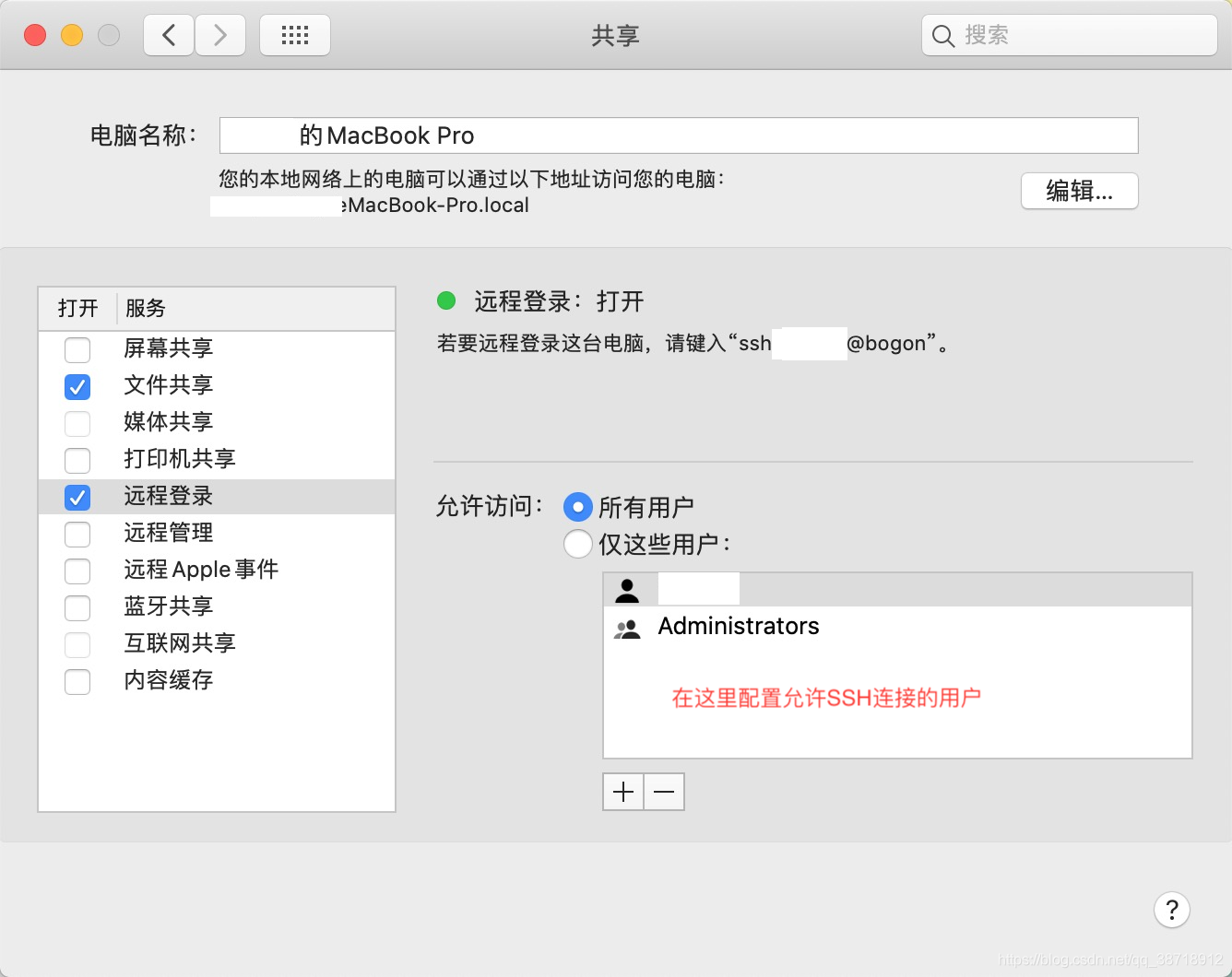Click the 打开 column header

point(77,308)
